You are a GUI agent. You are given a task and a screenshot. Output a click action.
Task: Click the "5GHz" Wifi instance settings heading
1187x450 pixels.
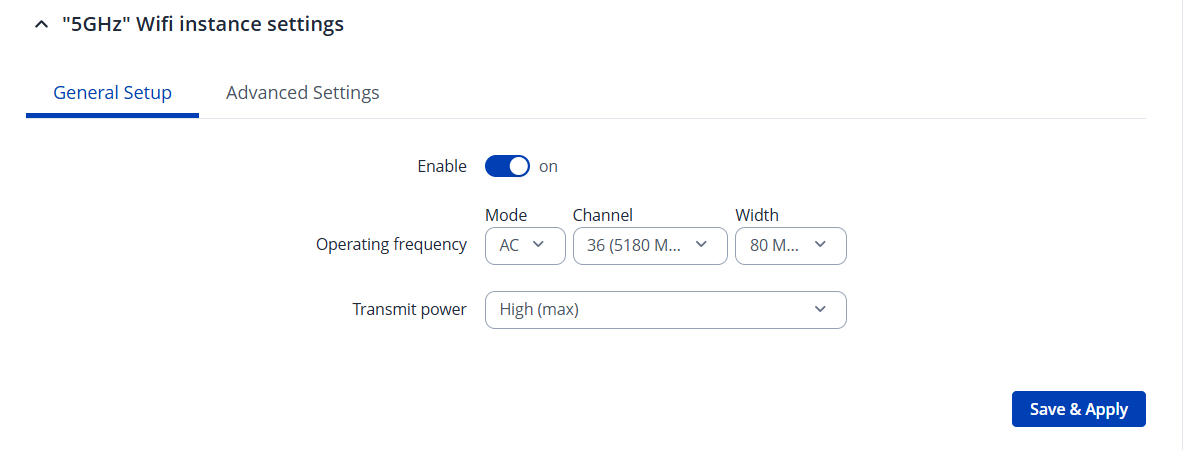pos(203,24)
